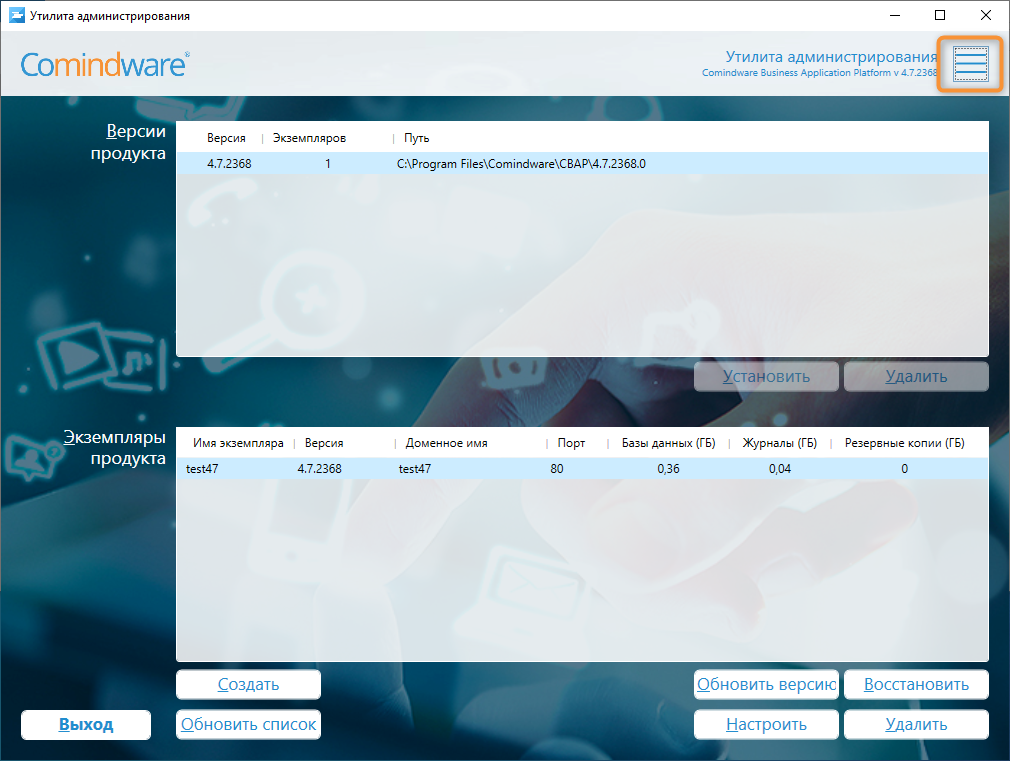Click domain name test47 cell
The image size is (1010, 761).
click(x=414, y=468)
